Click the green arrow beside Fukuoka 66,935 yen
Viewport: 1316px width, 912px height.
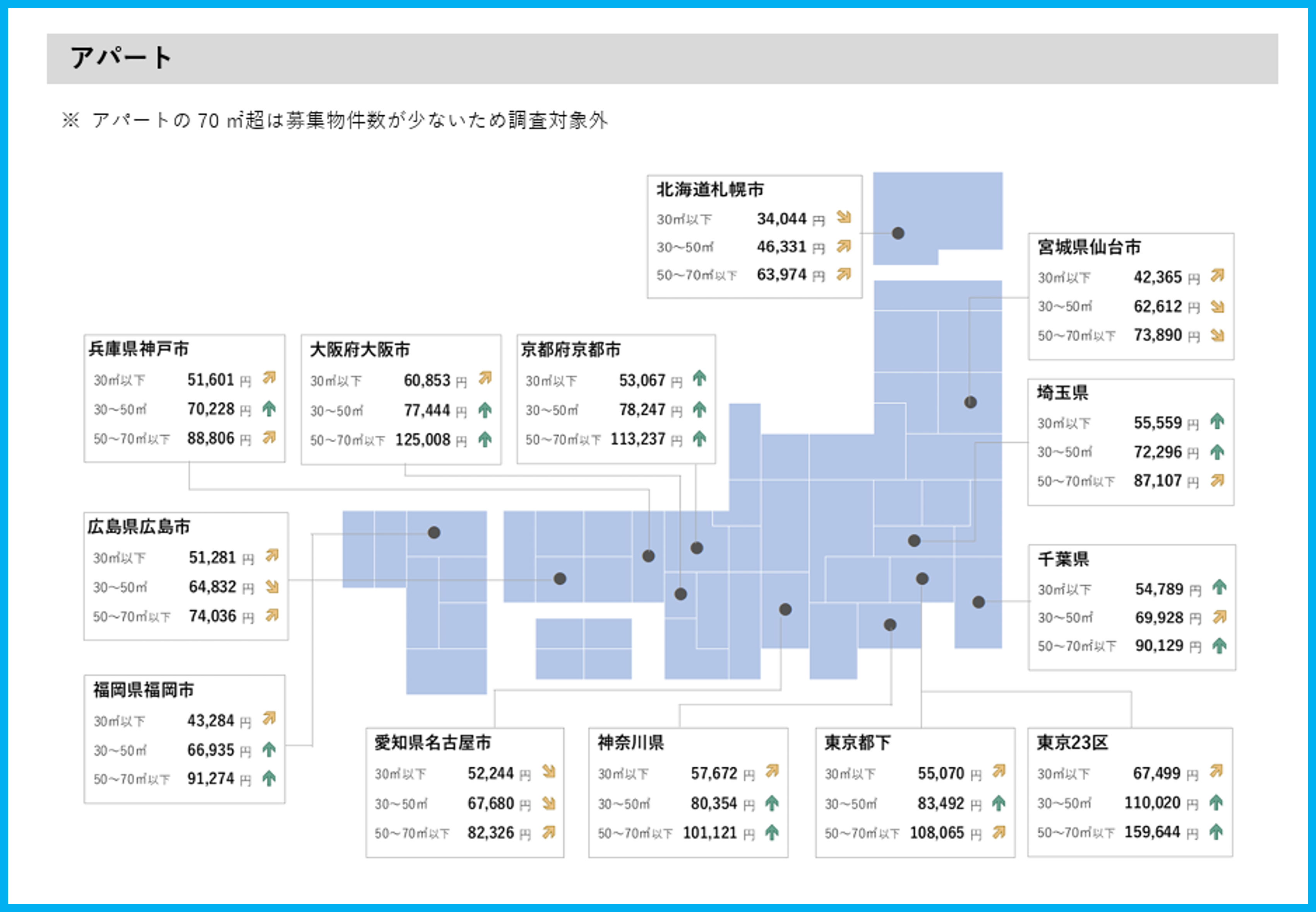point(269,749)
